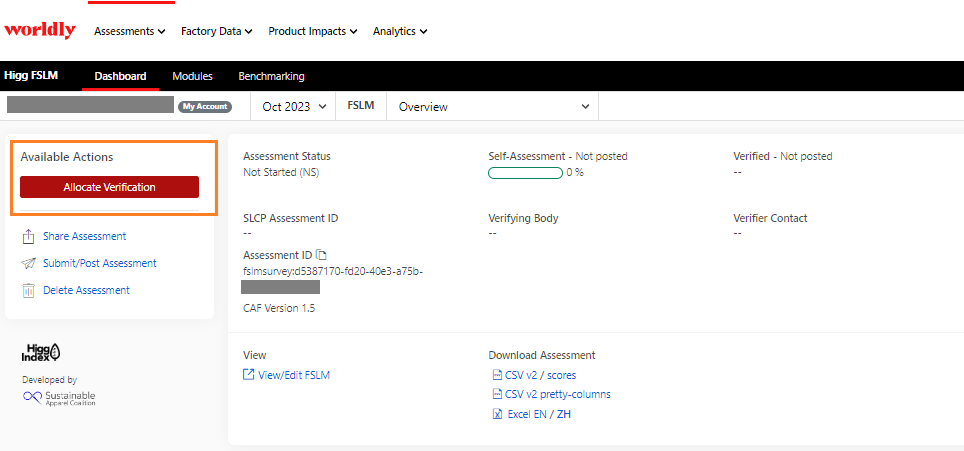This screenshot has width=964, height=451.
Task: Open the Overview dropdown selector
Action: click(492, 107)
